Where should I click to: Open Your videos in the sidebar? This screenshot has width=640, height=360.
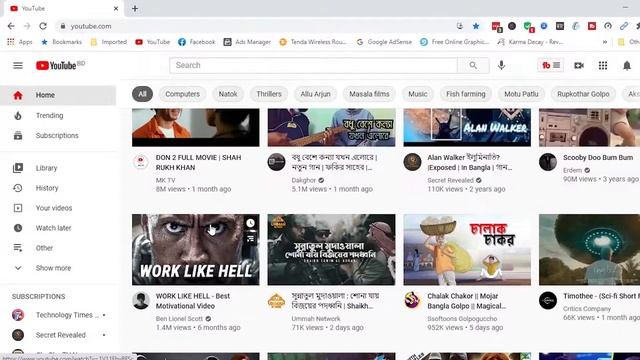coord(58,208)
